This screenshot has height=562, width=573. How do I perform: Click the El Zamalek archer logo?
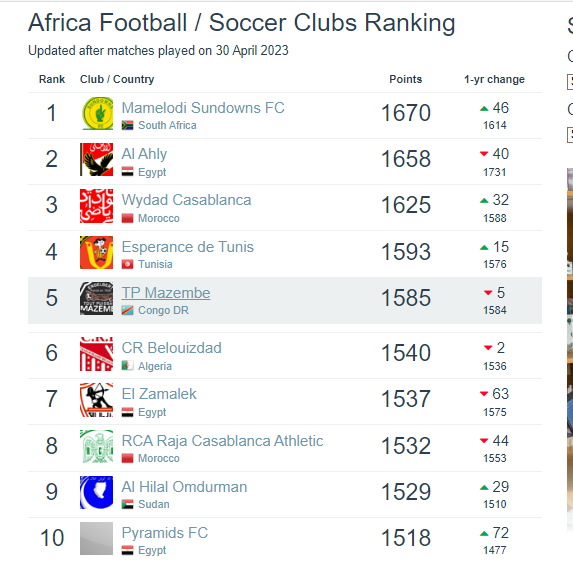96,400
